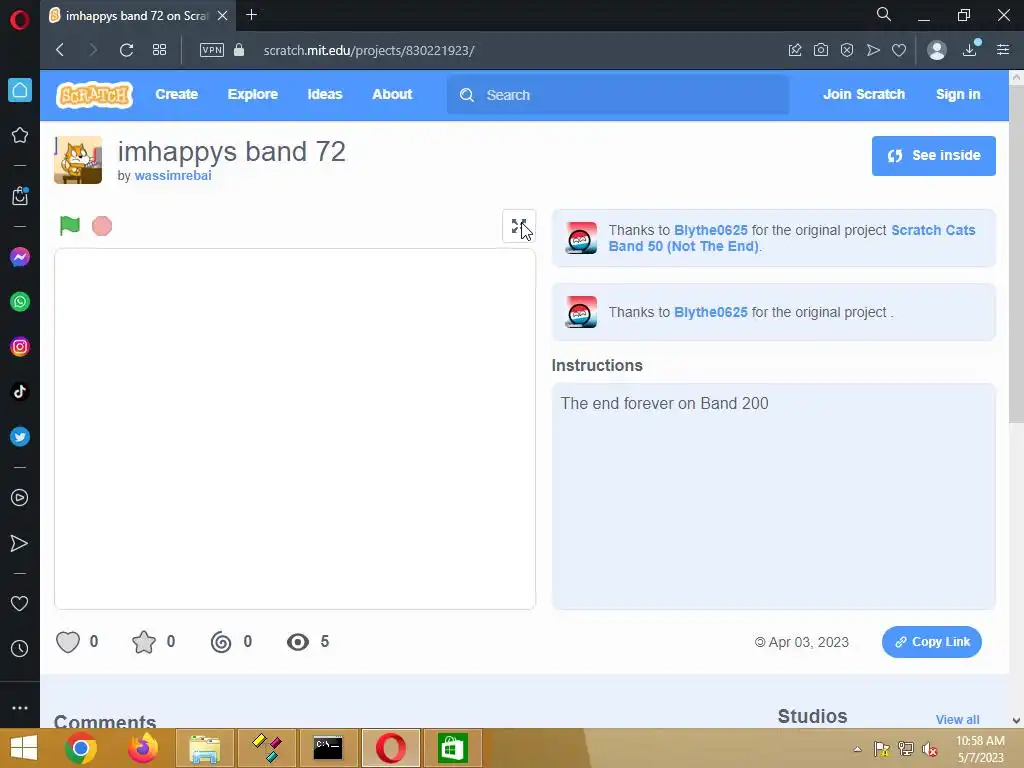This screenshot has width=1024, height=768.
Task: Open the sidebar player icon
Action: 20,498
